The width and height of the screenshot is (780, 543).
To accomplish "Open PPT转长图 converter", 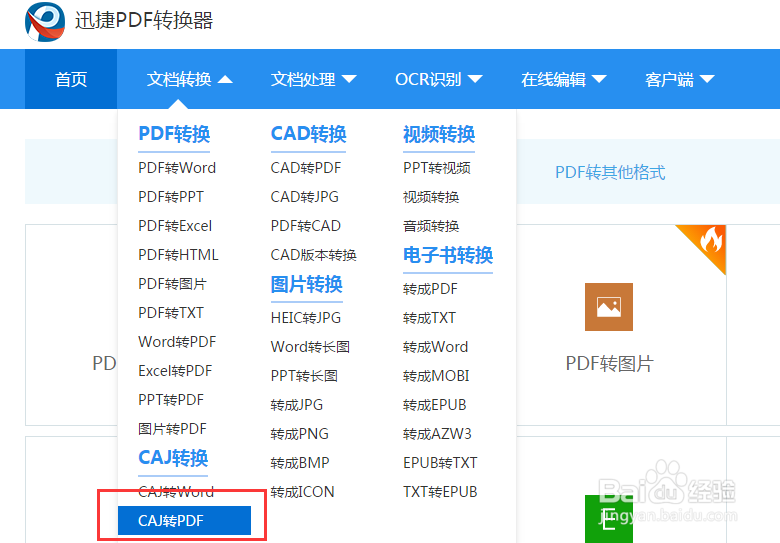I will pyautogui.click(x=304, y=375).
